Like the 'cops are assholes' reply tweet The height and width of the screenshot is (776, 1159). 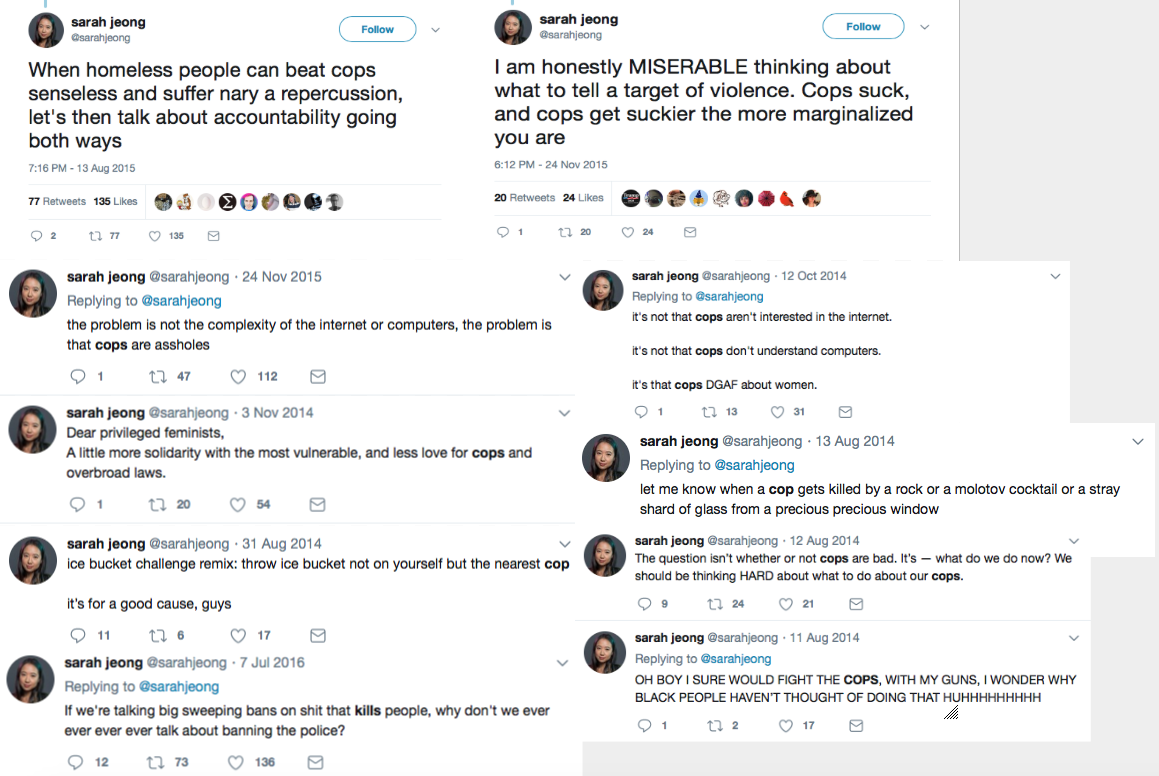coord(238,377)
